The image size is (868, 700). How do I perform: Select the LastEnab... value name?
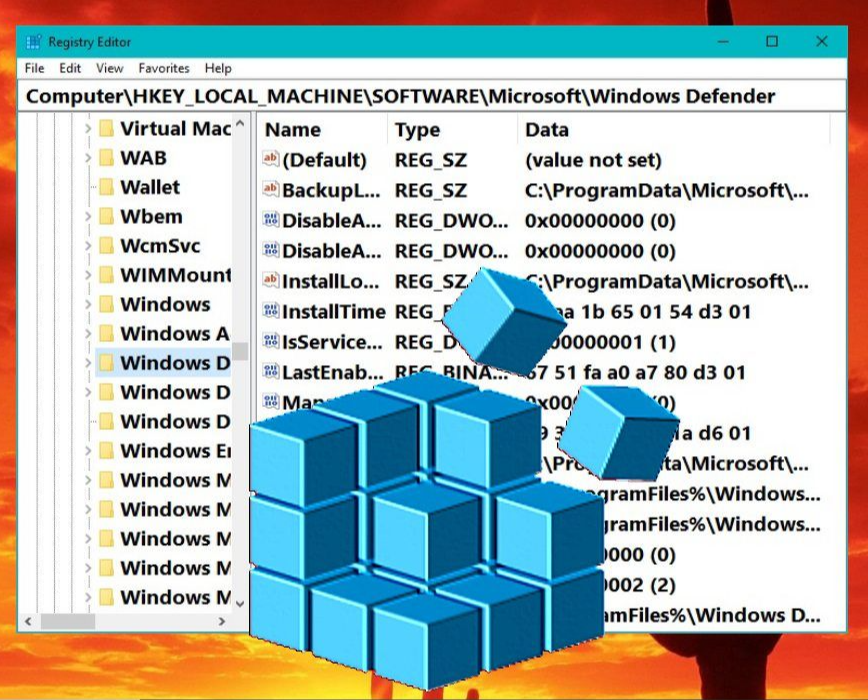332,372
